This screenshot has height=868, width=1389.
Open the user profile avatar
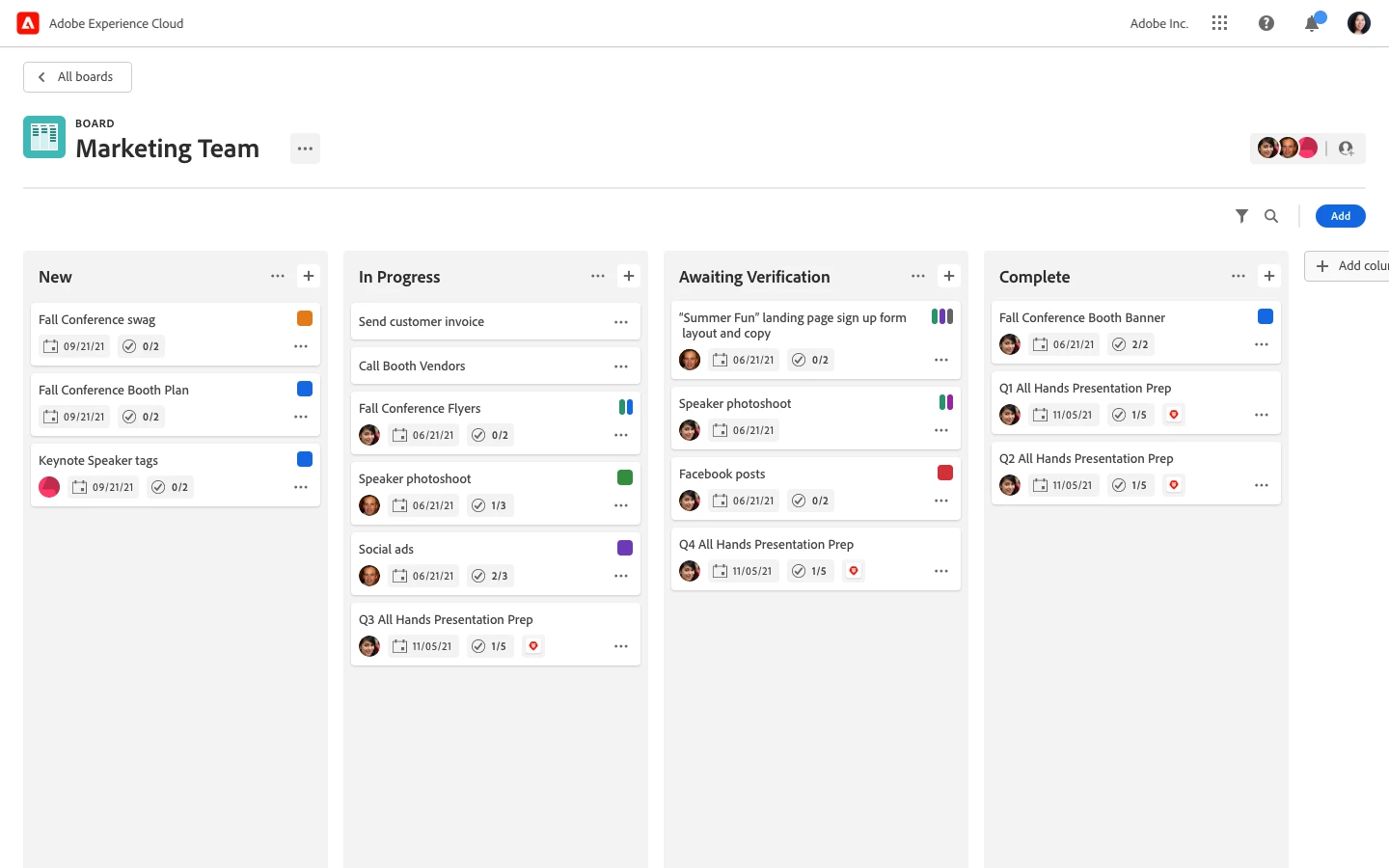point(1359,23)
